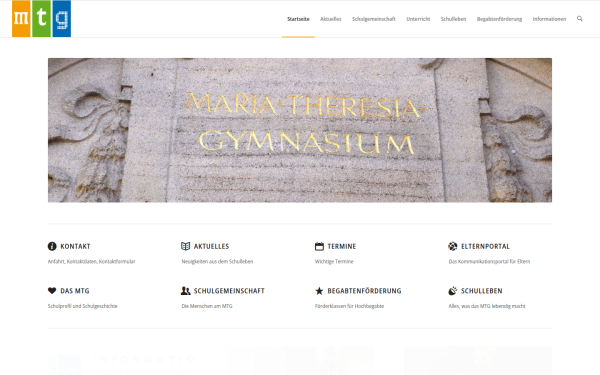Follow the ELTERNPORTAL heading link

(x=485, y=246)
